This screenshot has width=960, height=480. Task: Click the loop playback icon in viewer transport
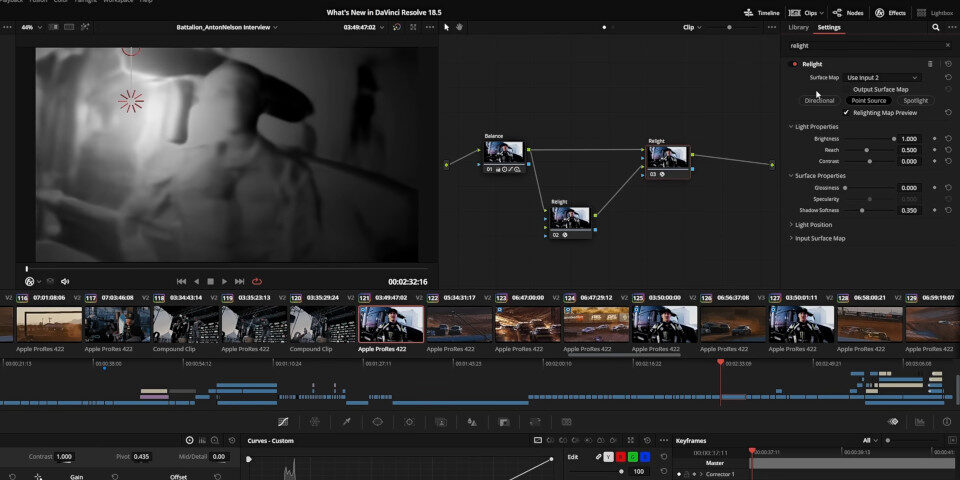click(257, 282)
